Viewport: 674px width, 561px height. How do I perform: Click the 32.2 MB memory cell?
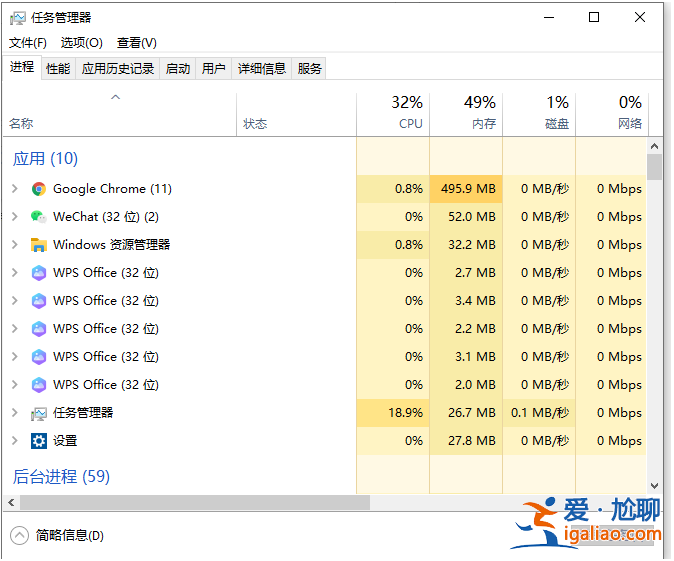click(466, 245)
